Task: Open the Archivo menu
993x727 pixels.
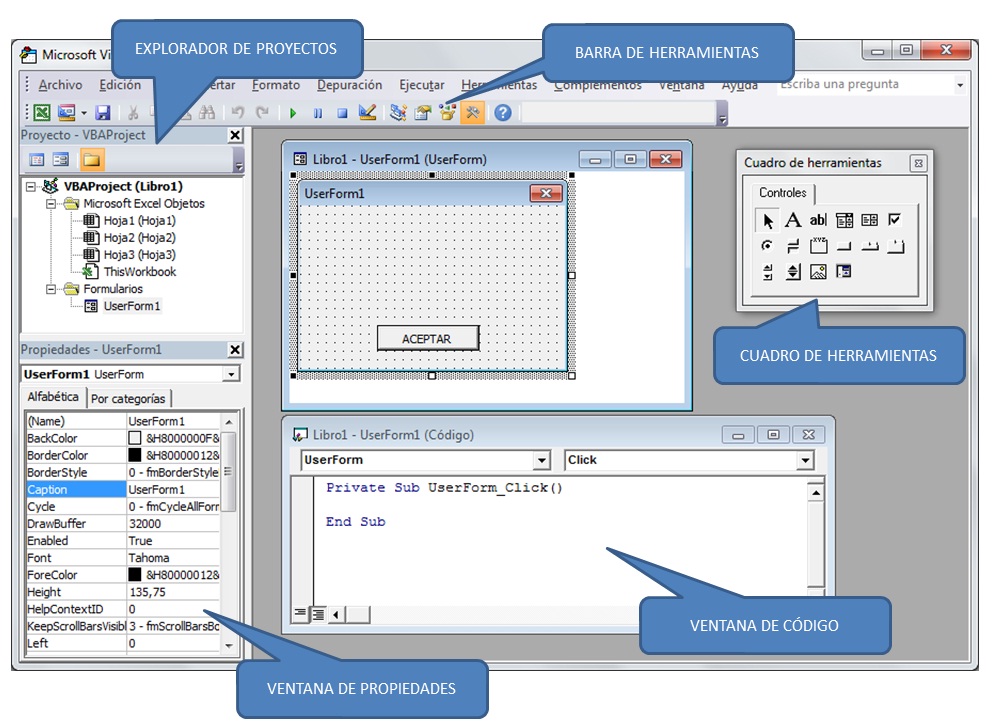Action: click(x=60, y=85)
